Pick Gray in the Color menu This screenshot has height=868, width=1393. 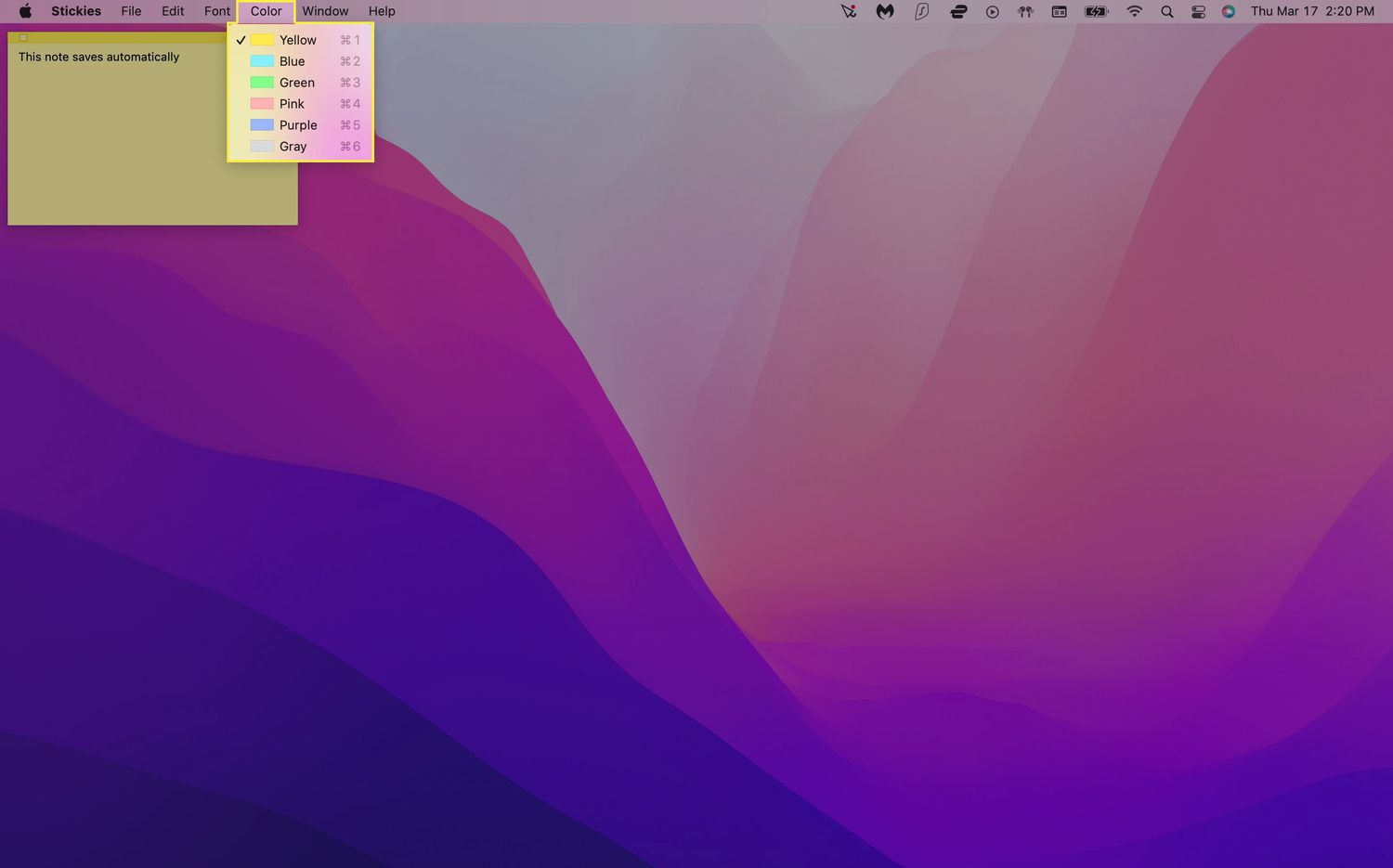(293, 147)
